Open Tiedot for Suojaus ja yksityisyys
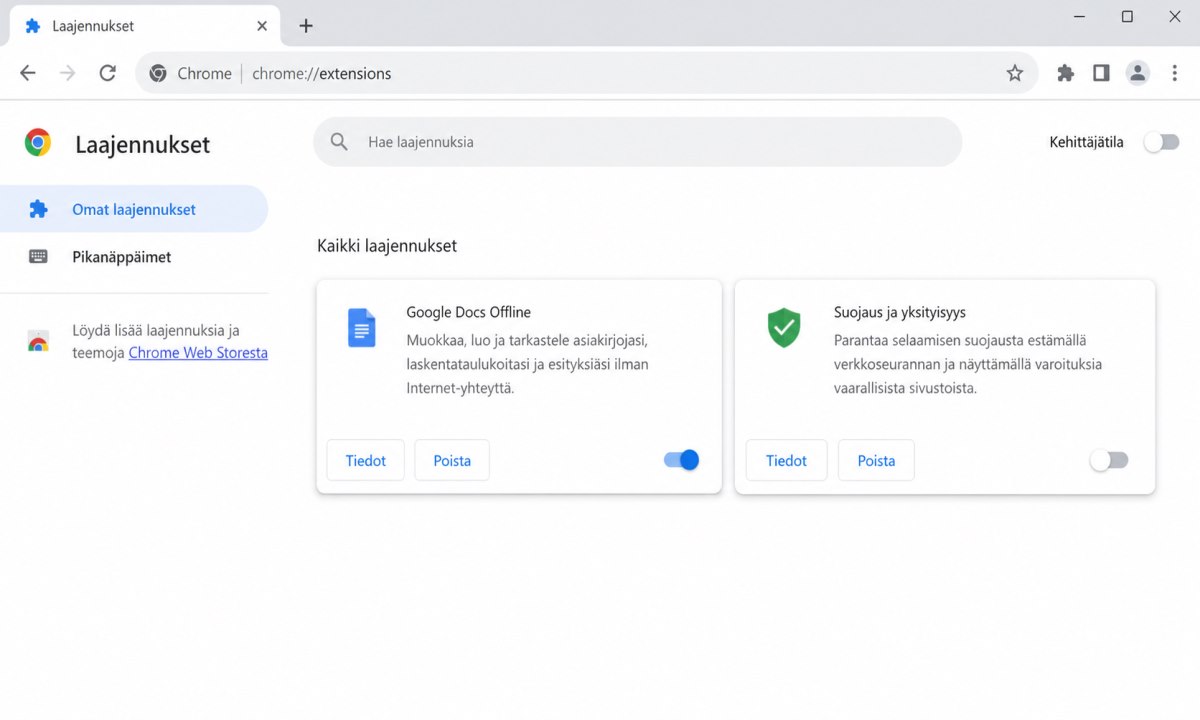Viewport: 1200px width, 720px height. coord(786,460)
